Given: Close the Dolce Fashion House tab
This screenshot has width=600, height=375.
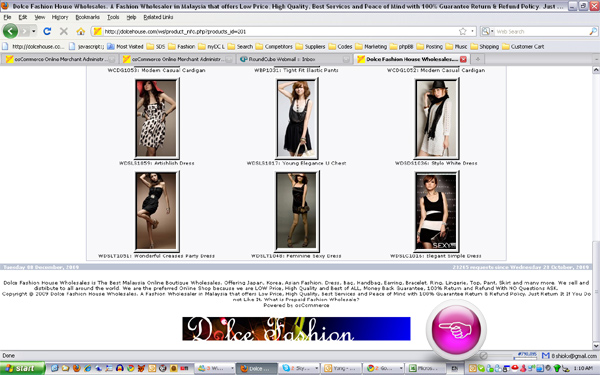Looking at the screenshot, I should [463, 59].
